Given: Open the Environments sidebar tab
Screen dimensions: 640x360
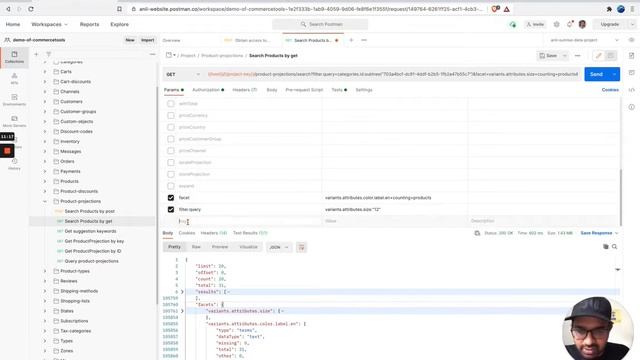Looking at the screenshot, I should click(x=14, y=100).
